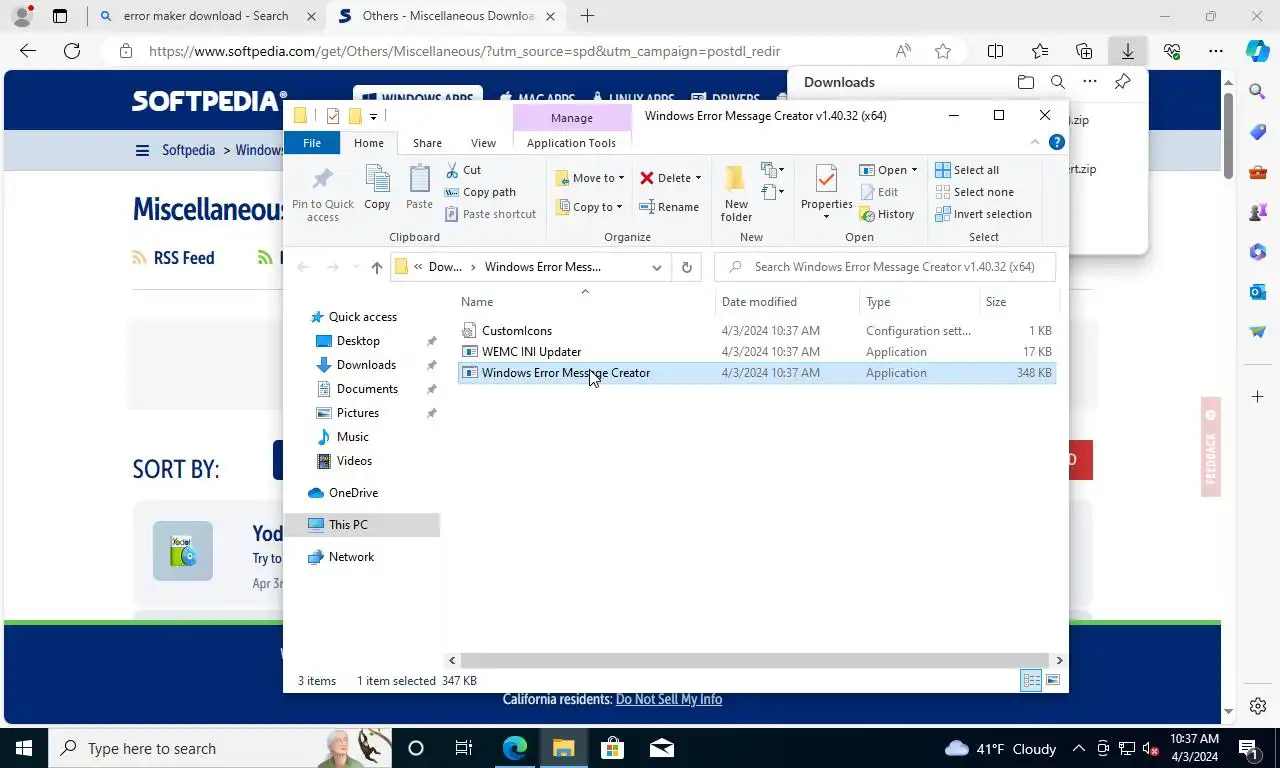Screen dimensions: 1280x768
Task: Open New item dropdown in New group
Action: 772,170
